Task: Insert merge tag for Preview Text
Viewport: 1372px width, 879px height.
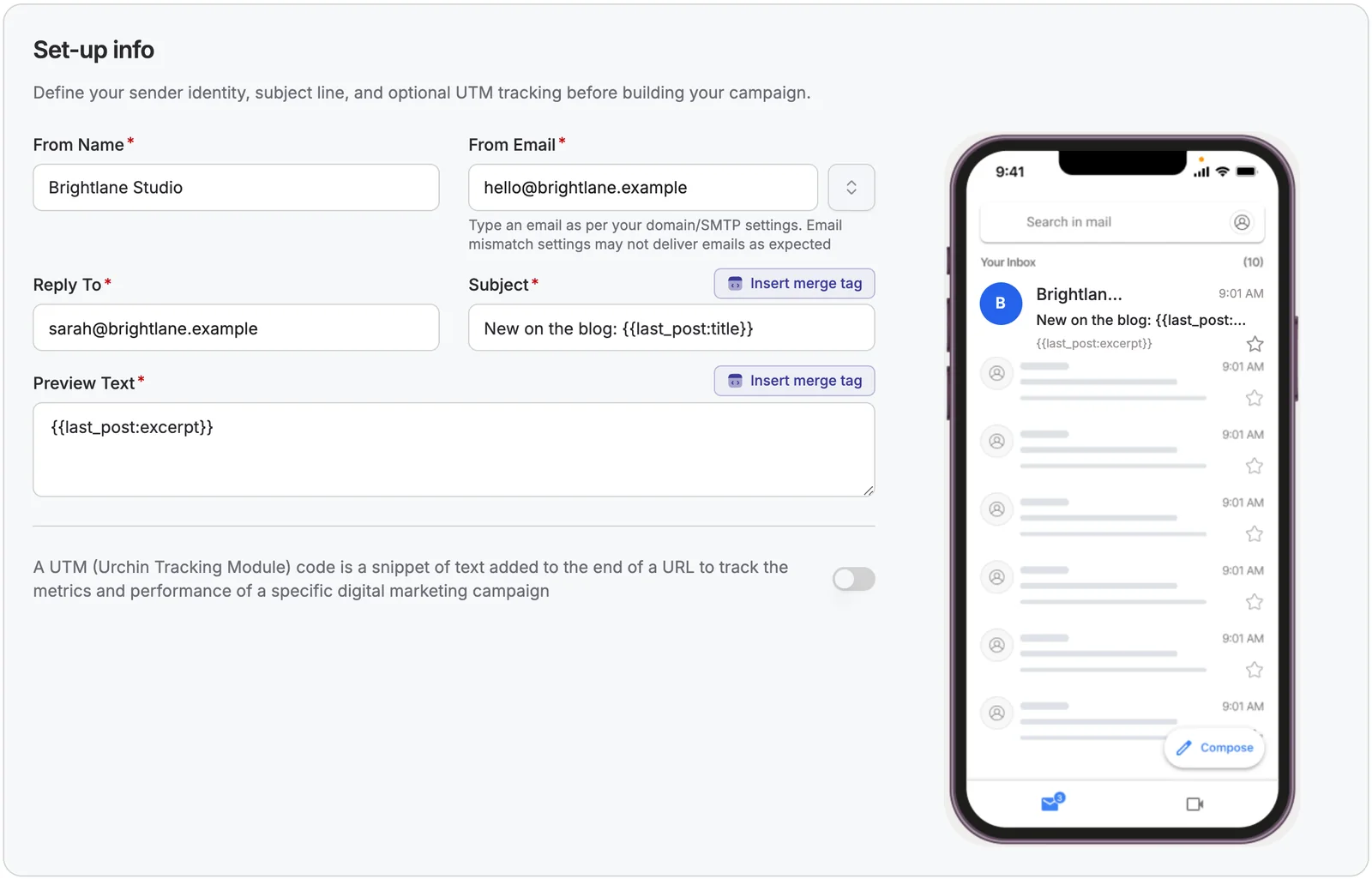Action: click(x=794, y=380)
